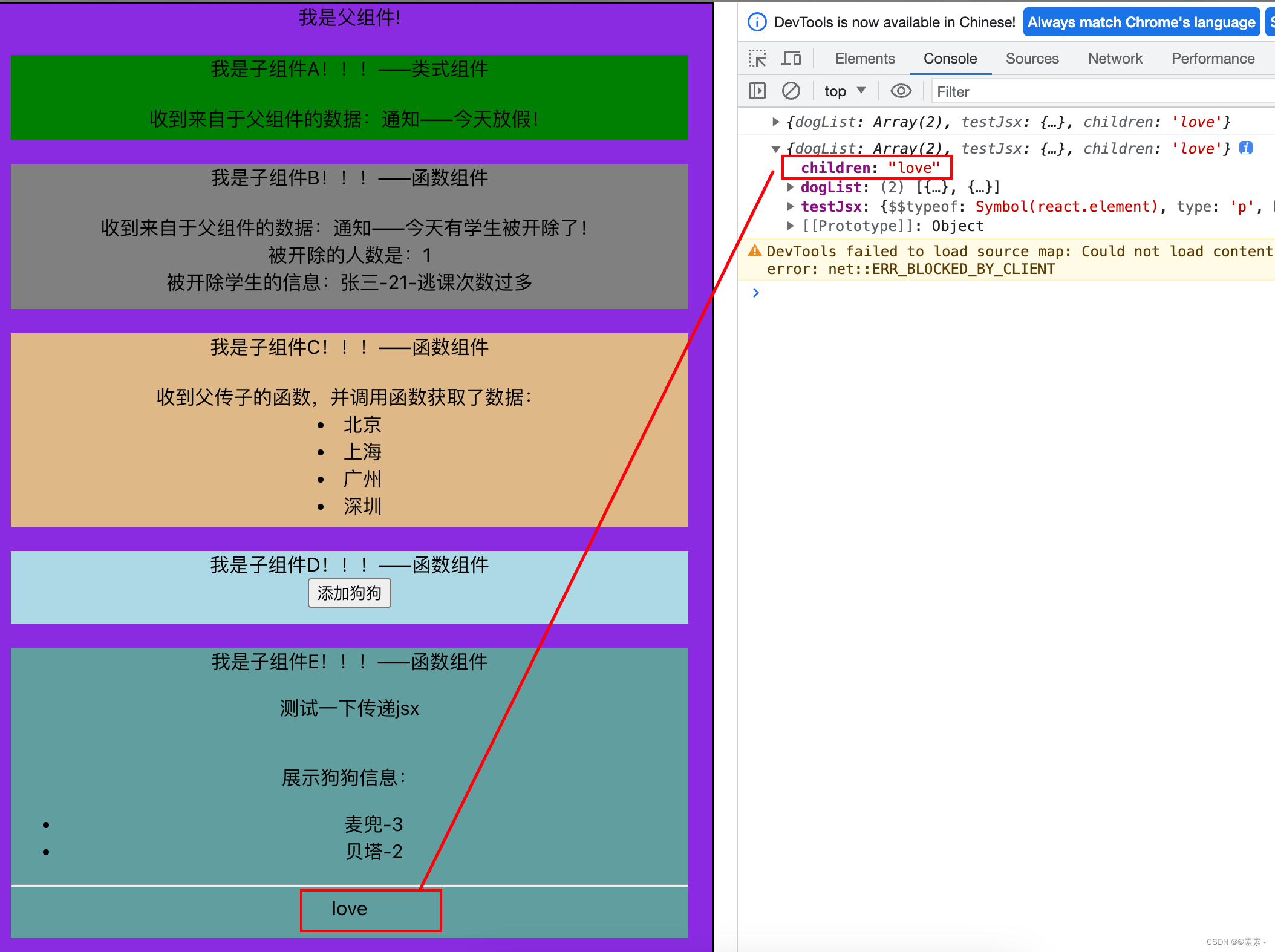This screenshot has width=1275, height=952.
Task: Expand the testJsx property entry
Action: click(790, 207)
